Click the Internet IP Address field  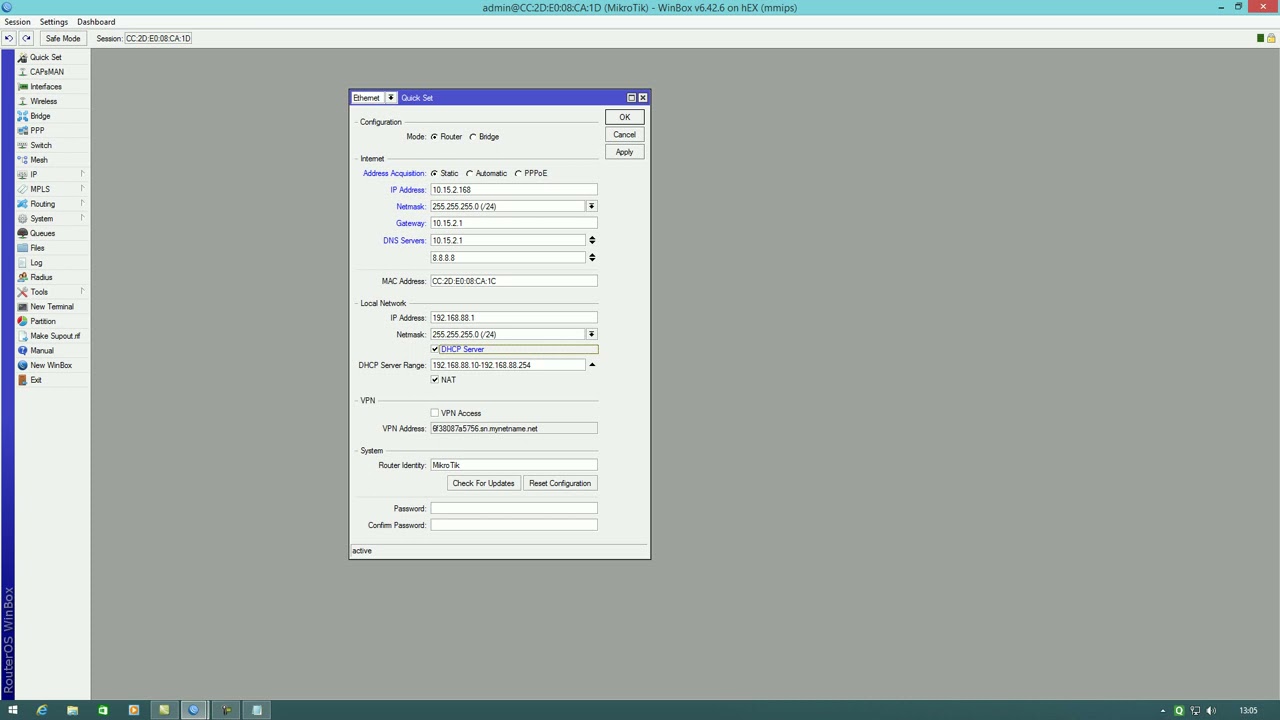pyautogui.click(x=514, y=190)
